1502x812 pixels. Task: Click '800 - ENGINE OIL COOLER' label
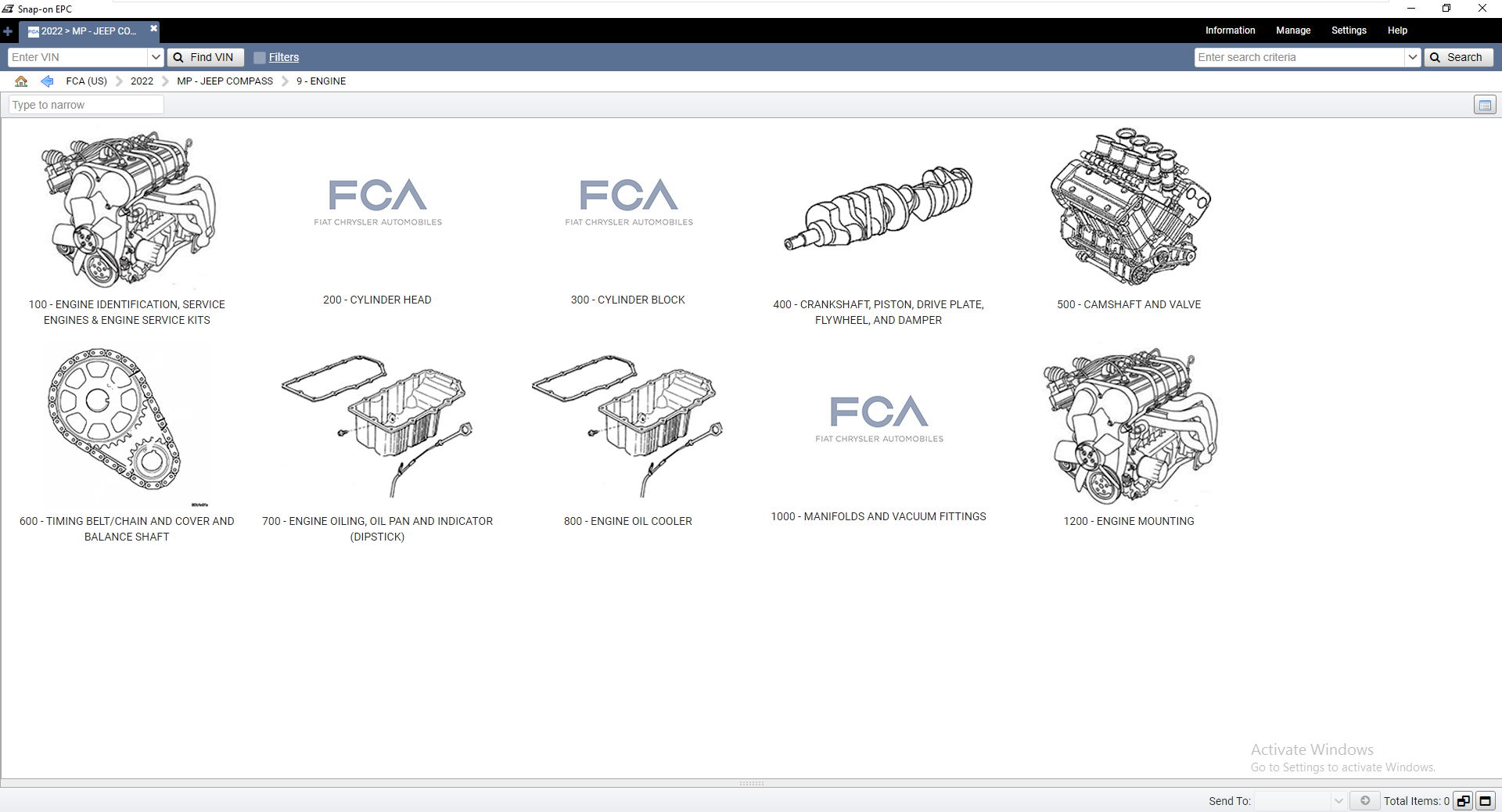tap(628, 521)
